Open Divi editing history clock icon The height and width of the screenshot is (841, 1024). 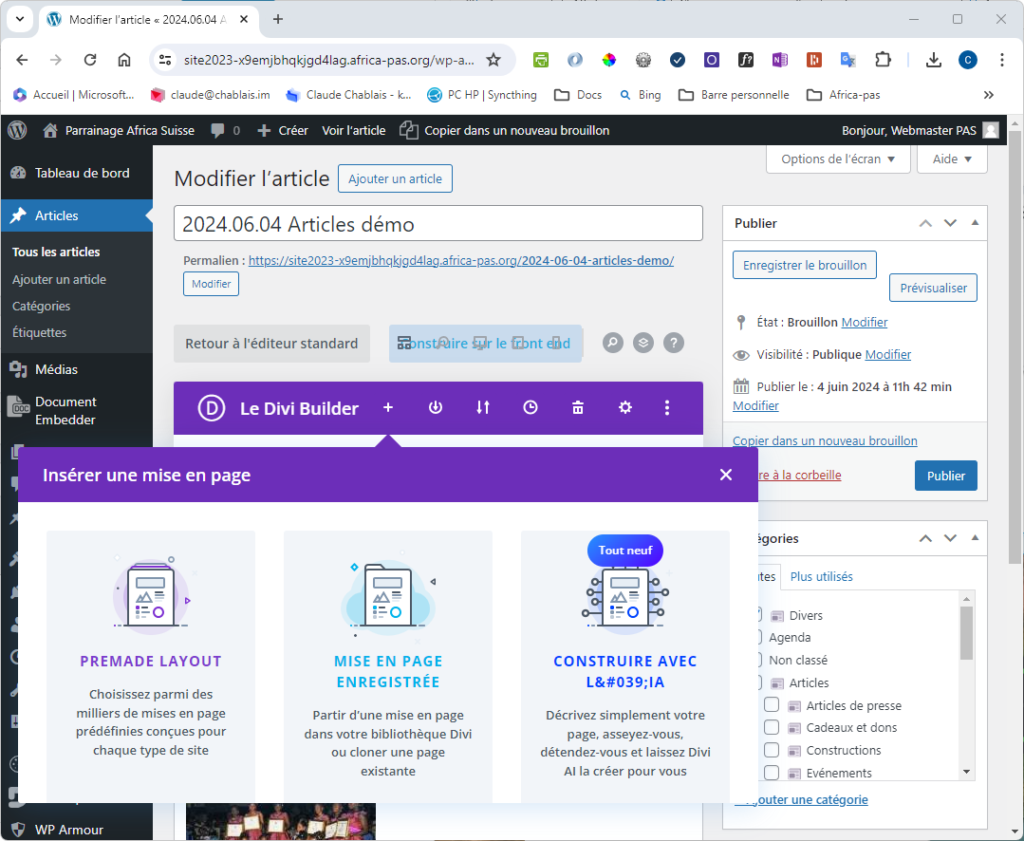[x=530, y=407]
